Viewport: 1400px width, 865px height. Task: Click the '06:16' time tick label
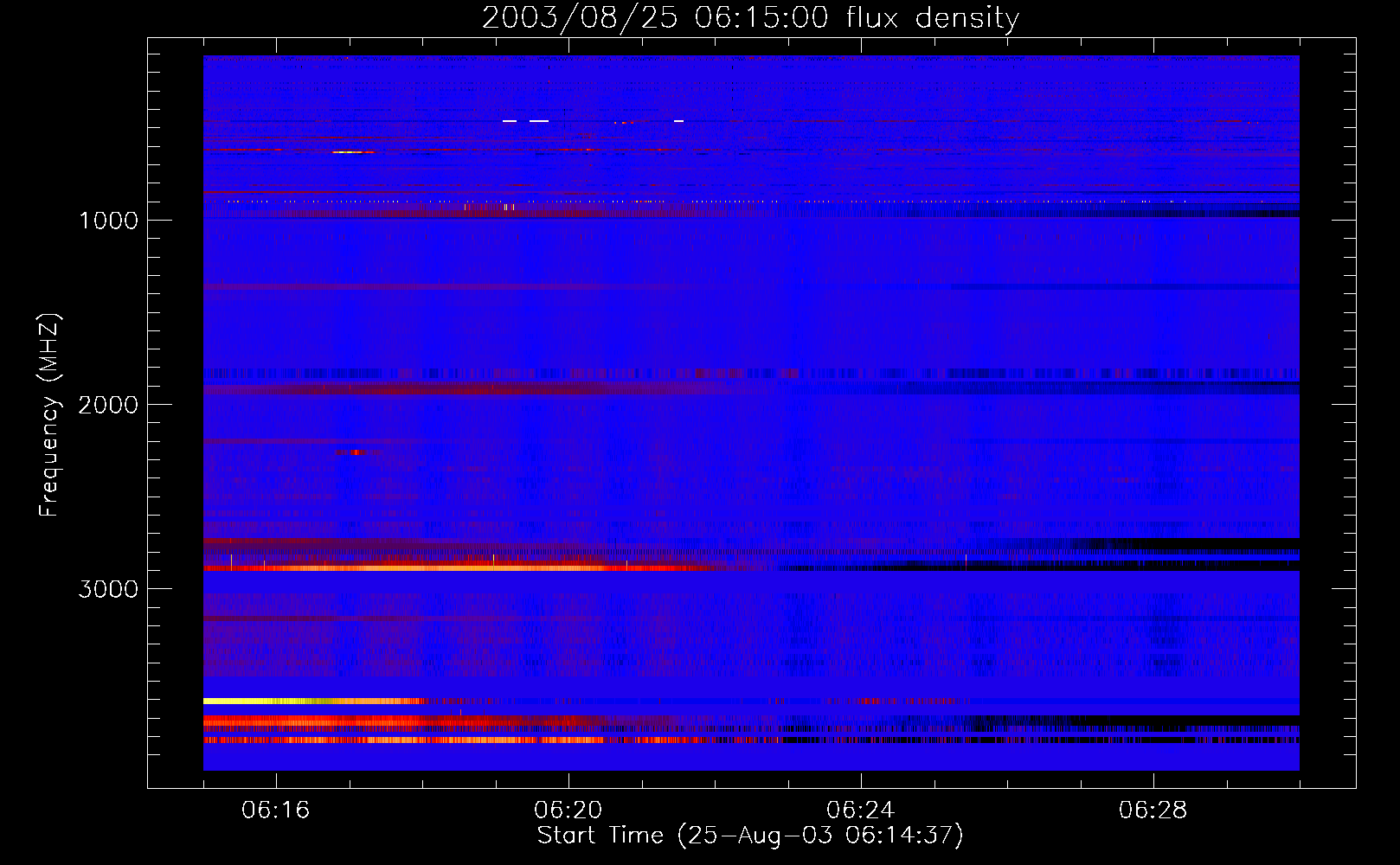276,811
